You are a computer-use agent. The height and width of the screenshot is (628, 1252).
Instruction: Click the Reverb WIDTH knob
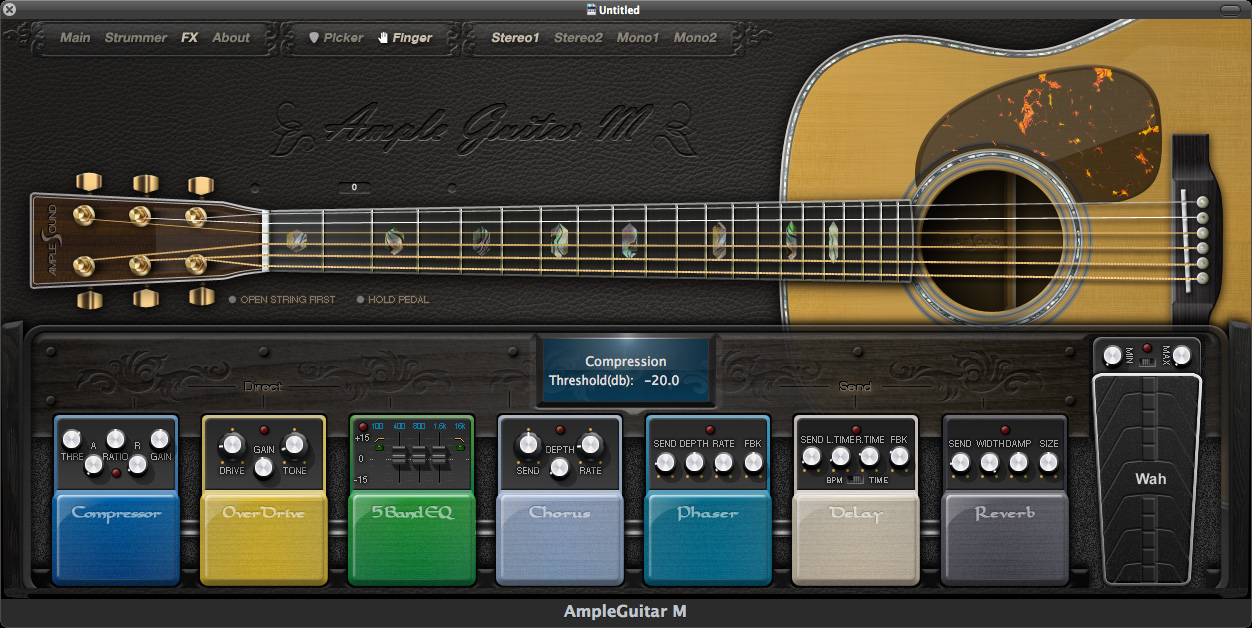coord(989,463)
